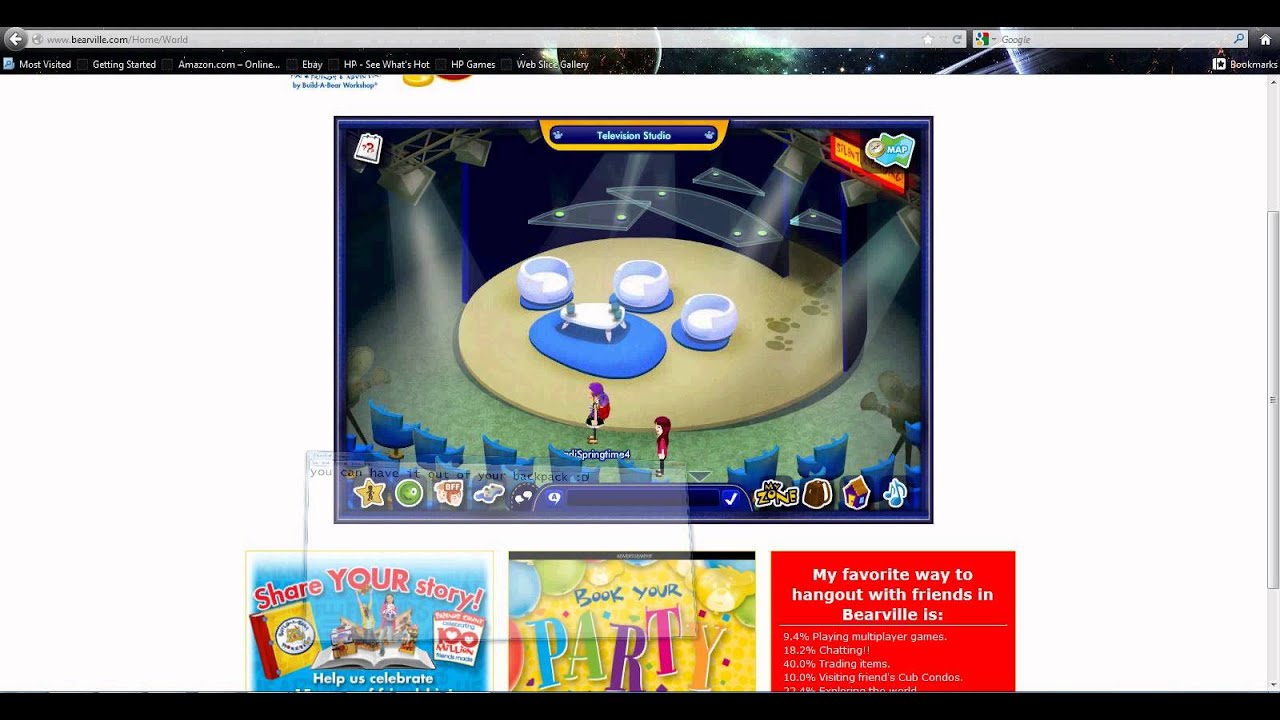This screenshot has width=1280, height=720.
Task: Open My Zone
Action: (x=775, y=494)
